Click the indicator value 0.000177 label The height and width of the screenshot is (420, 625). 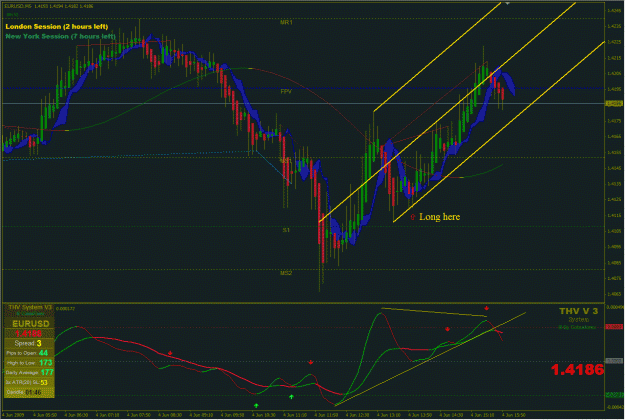coord(65,309)
